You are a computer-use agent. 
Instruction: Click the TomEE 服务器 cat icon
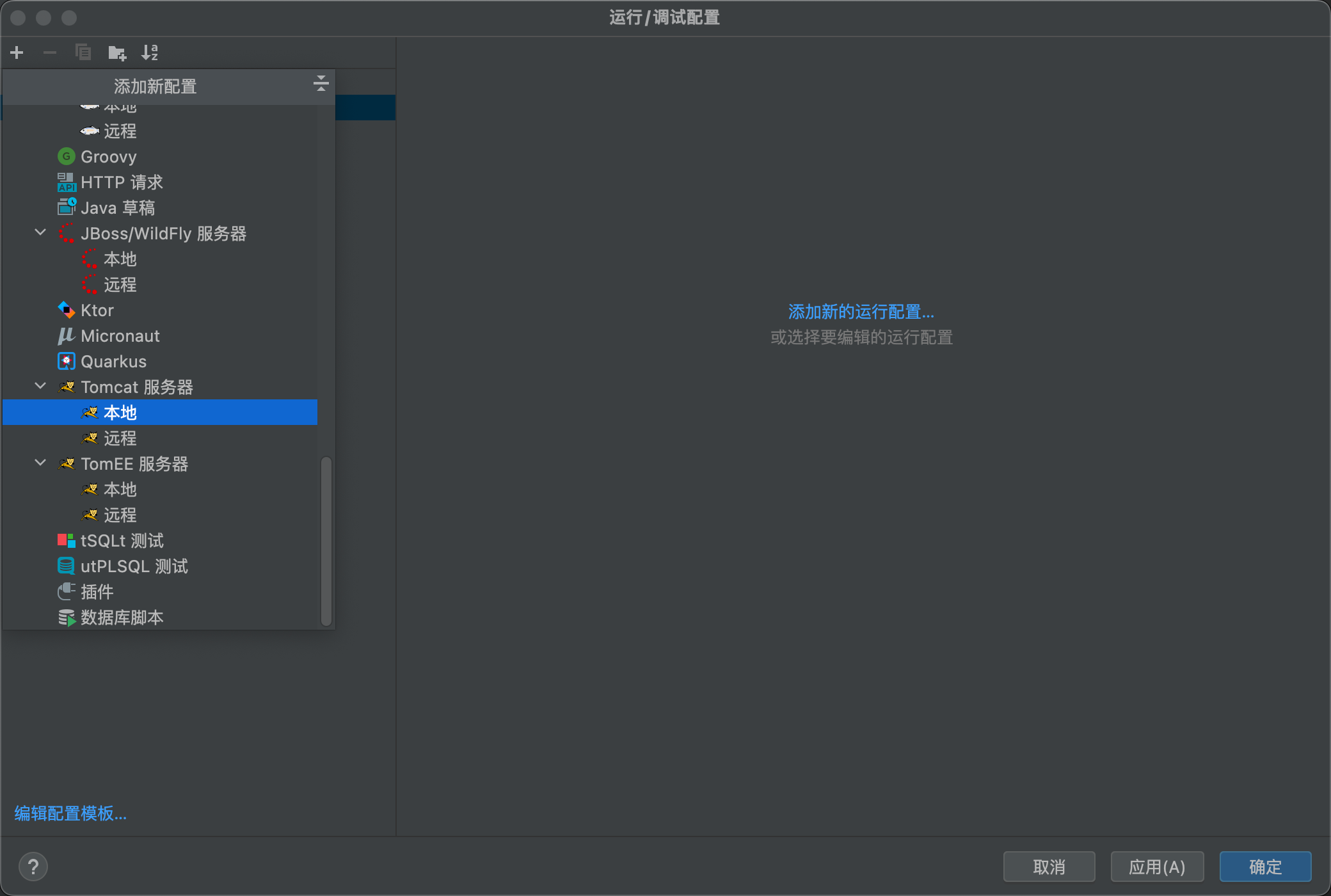tap(67, 463)
